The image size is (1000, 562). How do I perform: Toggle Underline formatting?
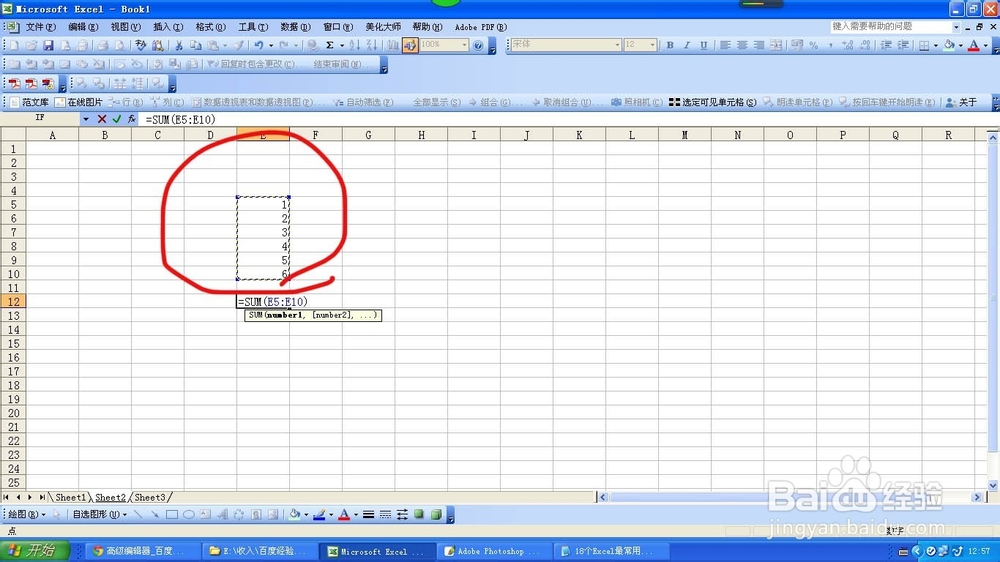[x=703, y=45]
